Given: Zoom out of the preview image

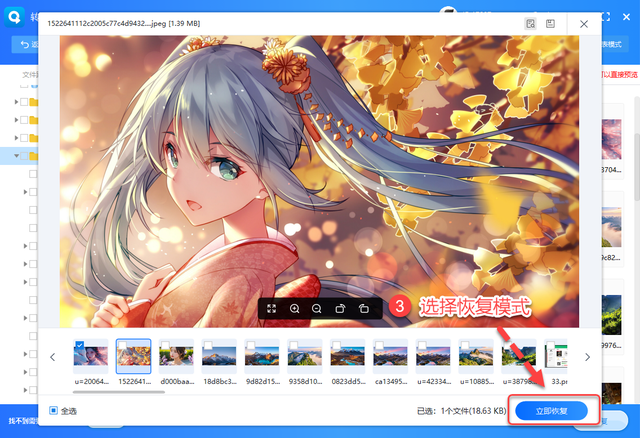Looking at the screenshot, I should [x=317, y=309].
